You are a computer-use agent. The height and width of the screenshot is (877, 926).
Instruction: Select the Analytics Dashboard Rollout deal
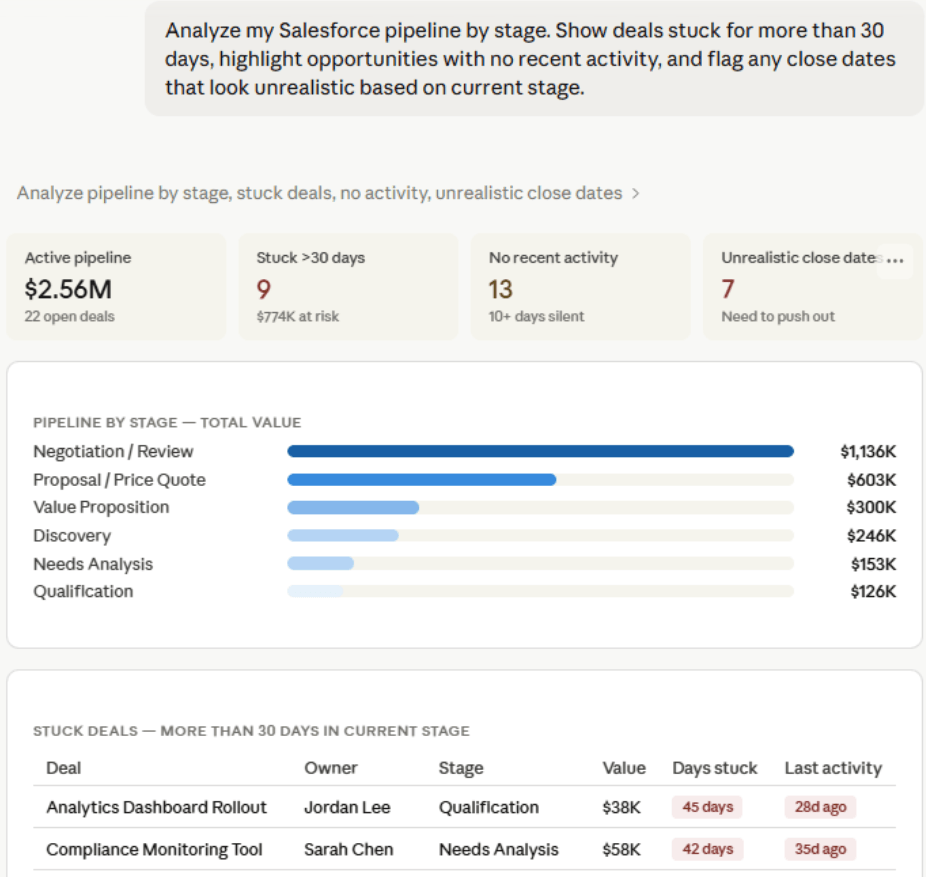pos(156,807)
